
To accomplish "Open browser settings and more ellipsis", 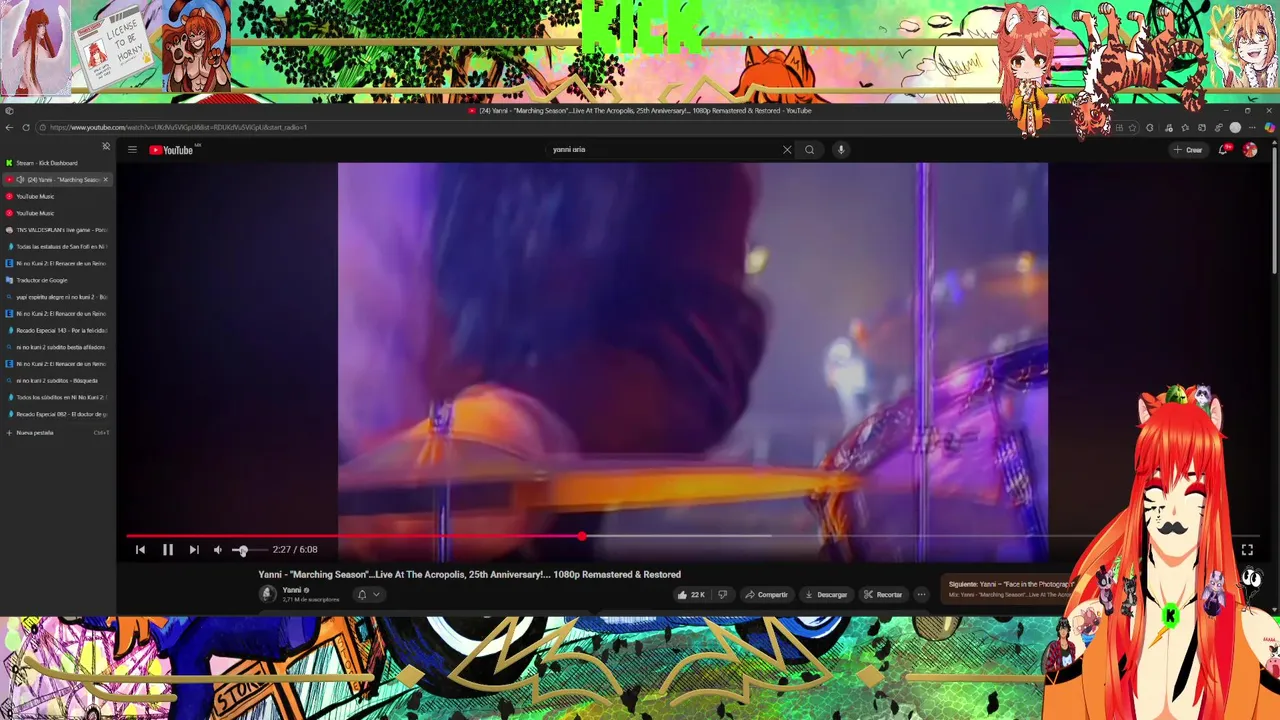I will (1252, 128).
